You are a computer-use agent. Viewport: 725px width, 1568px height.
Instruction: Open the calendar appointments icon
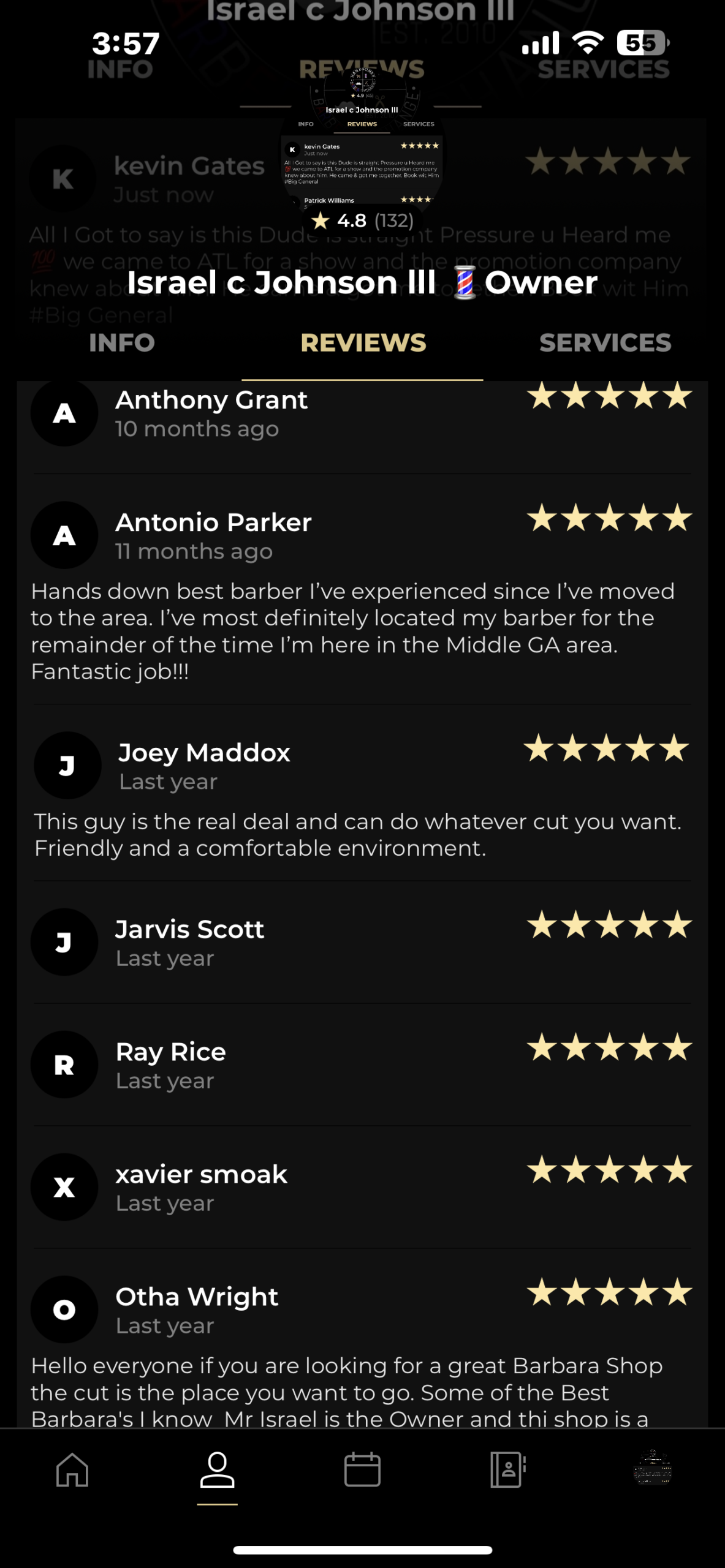click(x=362, y=1470)
